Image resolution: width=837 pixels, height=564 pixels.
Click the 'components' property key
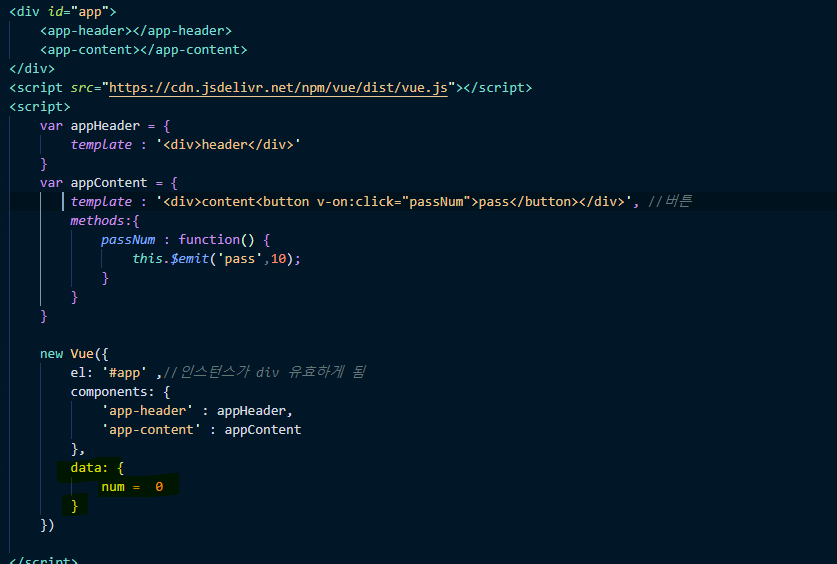109,392
